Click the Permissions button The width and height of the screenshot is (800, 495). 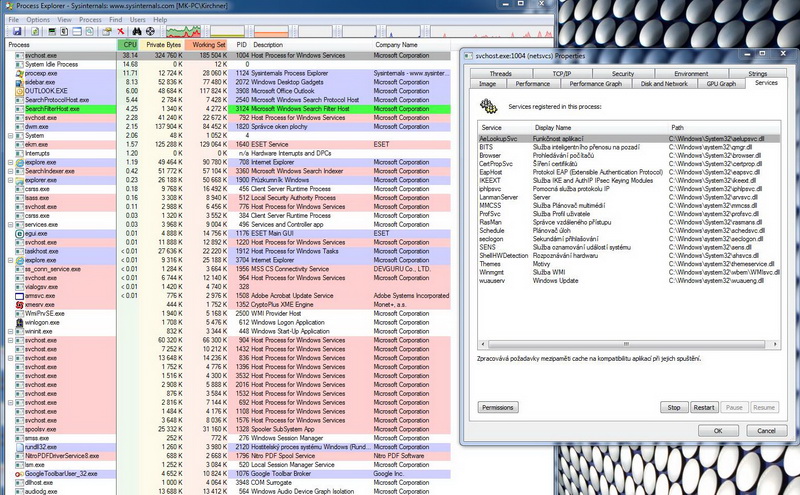(x=498, y=407)
